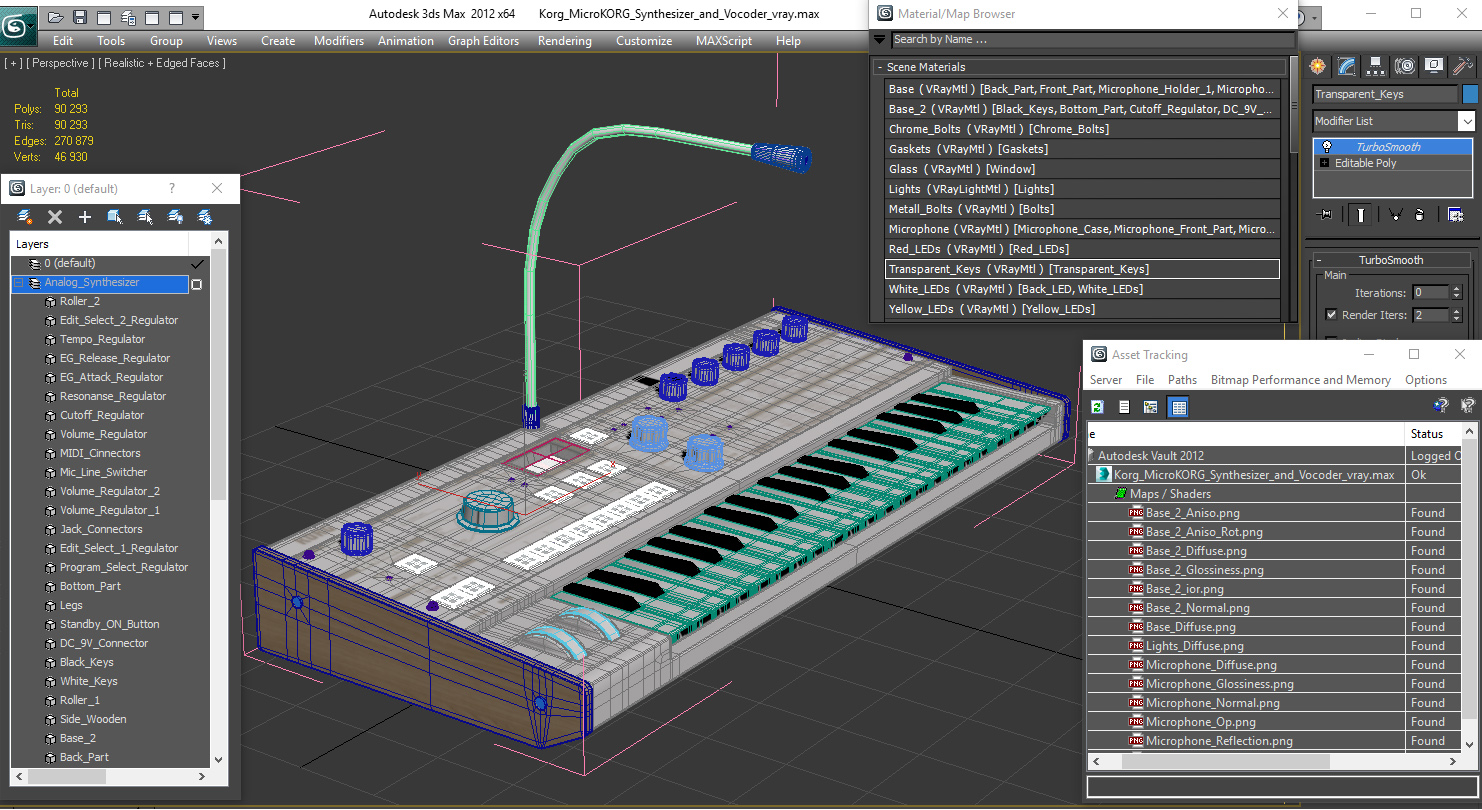Click the Transparent_Keys object name field
This screenshot has height=810, width=1482.
[1385, 94]
